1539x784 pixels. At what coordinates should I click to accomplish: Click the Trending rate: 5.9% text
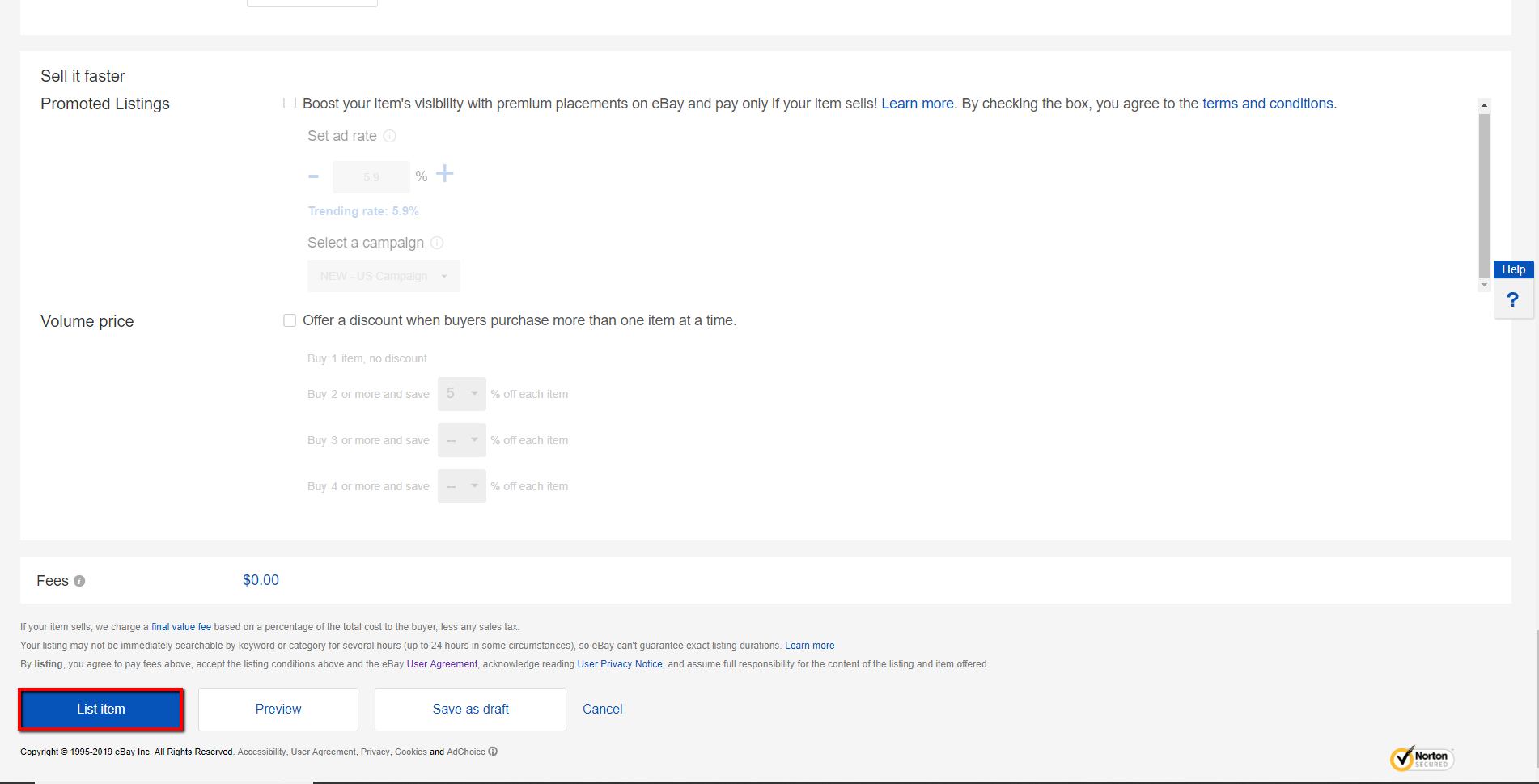point(363,211)
